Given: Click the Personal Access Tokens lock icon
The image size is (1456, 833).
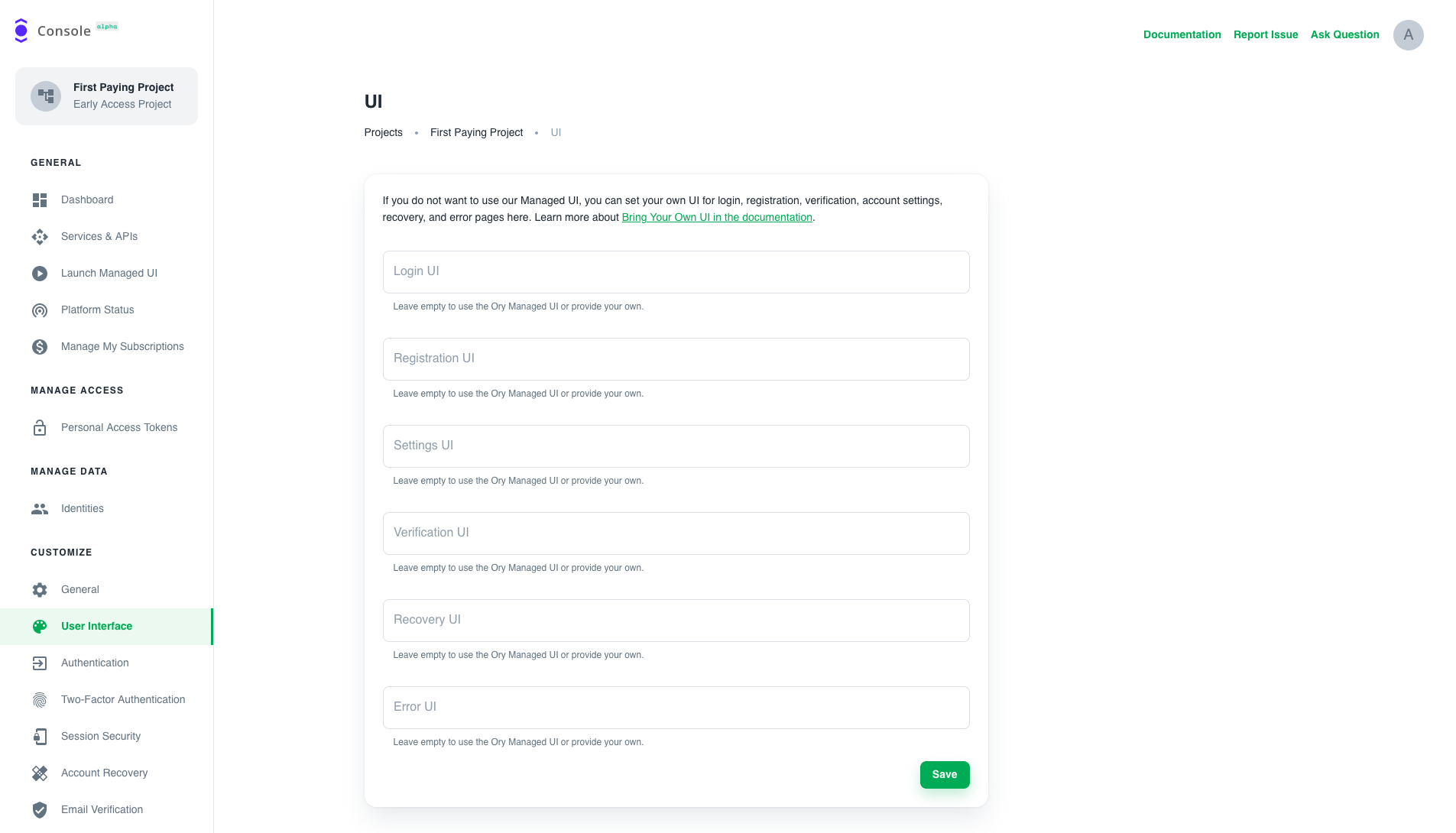Looking at the screenshot, I should click(40, 428).
